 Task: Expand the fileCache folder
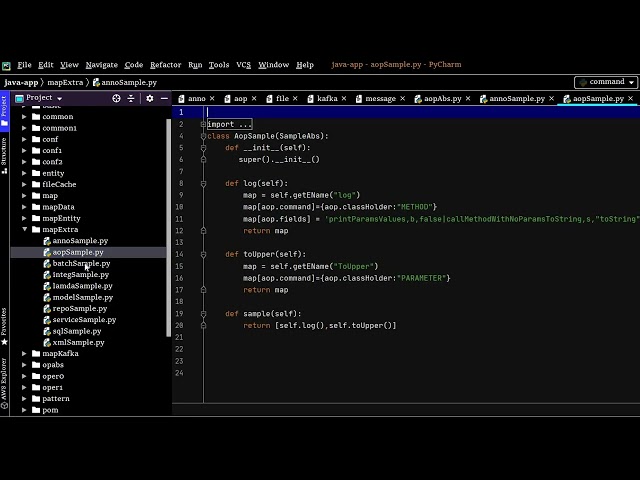pos(24,184)
